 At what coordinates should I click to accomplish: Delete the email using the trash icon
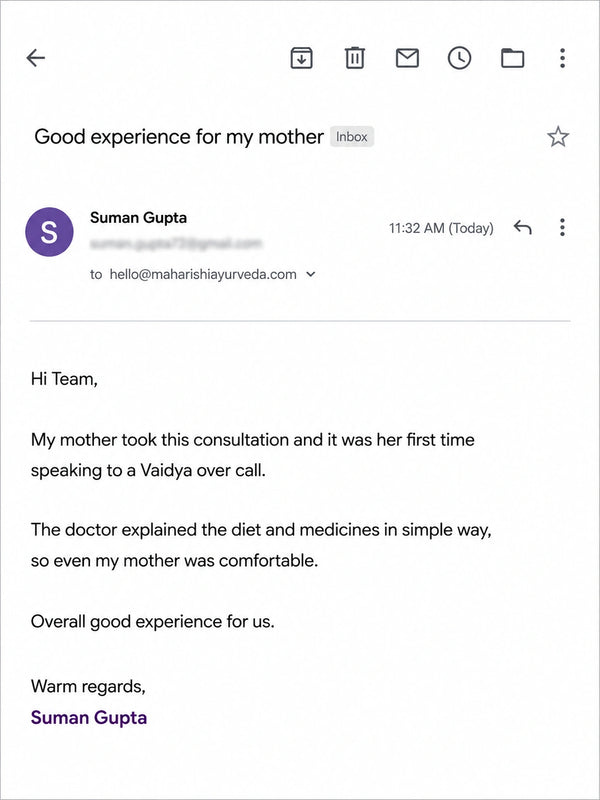355,58
